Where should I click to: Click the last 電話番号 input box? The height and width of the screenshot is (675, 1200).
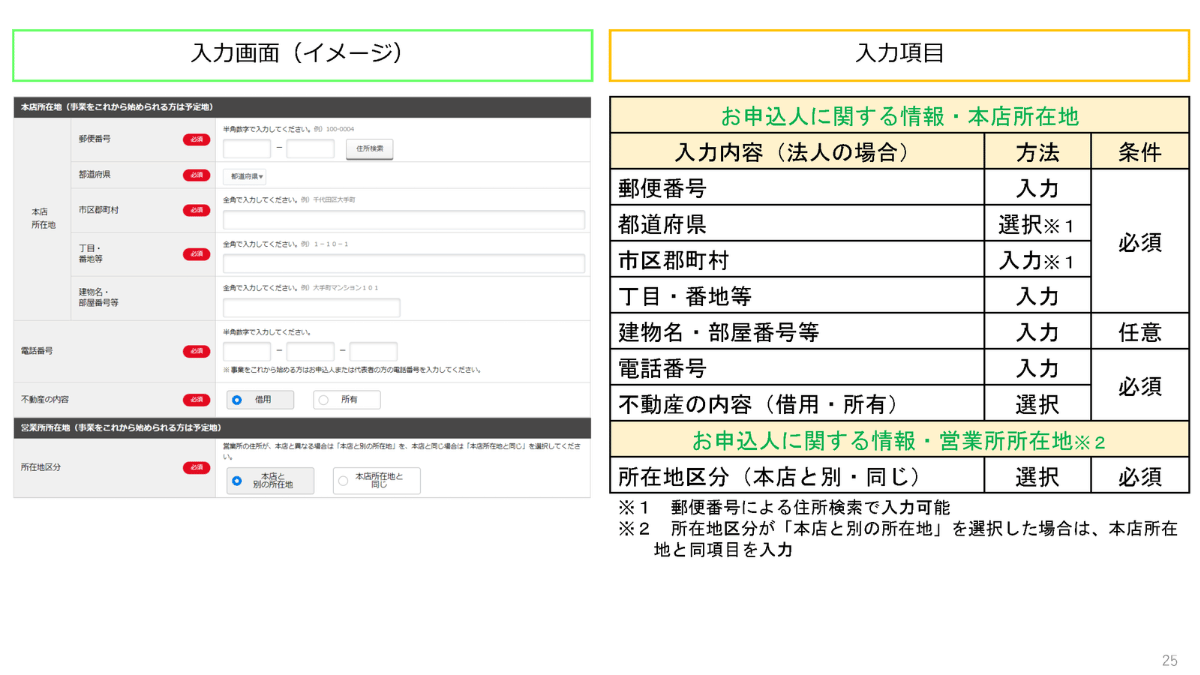pos(373,352)
